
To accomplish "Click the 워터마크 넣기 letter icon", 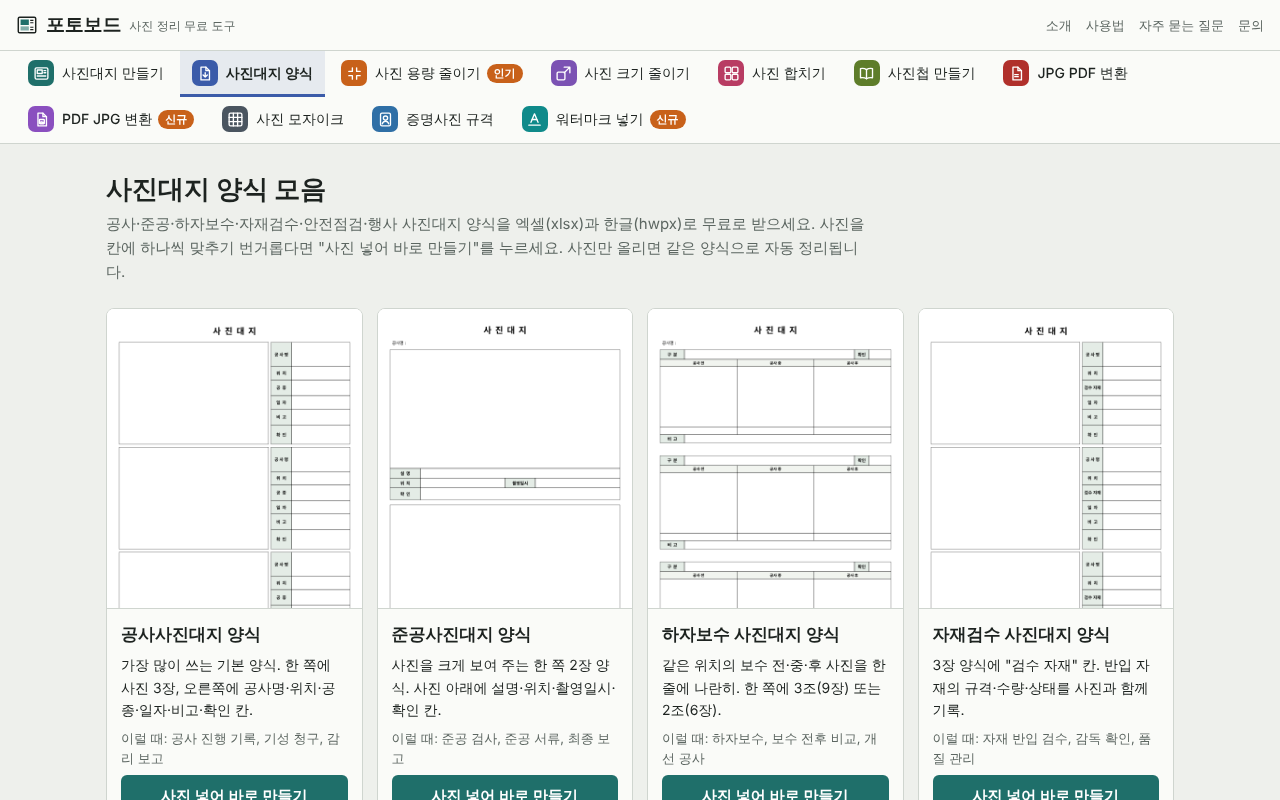I will pyautogui.click(x=535, y=119).
